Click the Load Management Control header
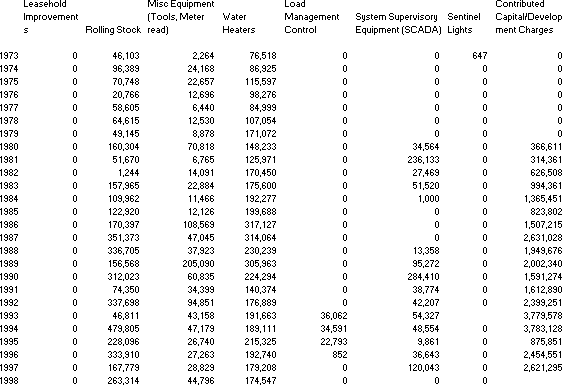562x385 pixels. click(x=311, y=17)
